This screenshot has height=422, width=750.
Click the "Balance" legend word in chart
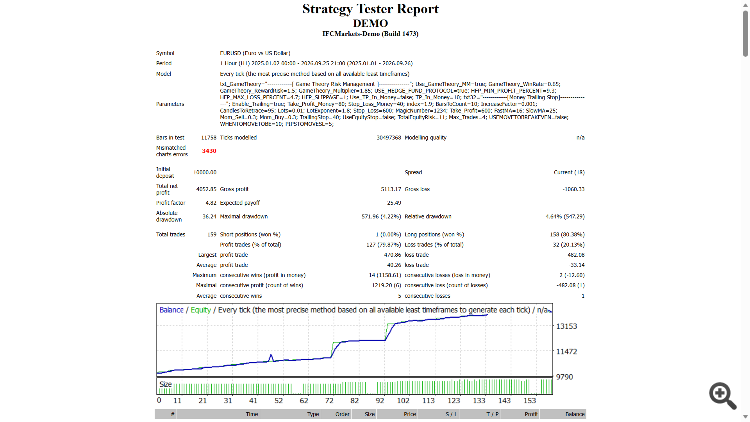click(x=171, y=310)
